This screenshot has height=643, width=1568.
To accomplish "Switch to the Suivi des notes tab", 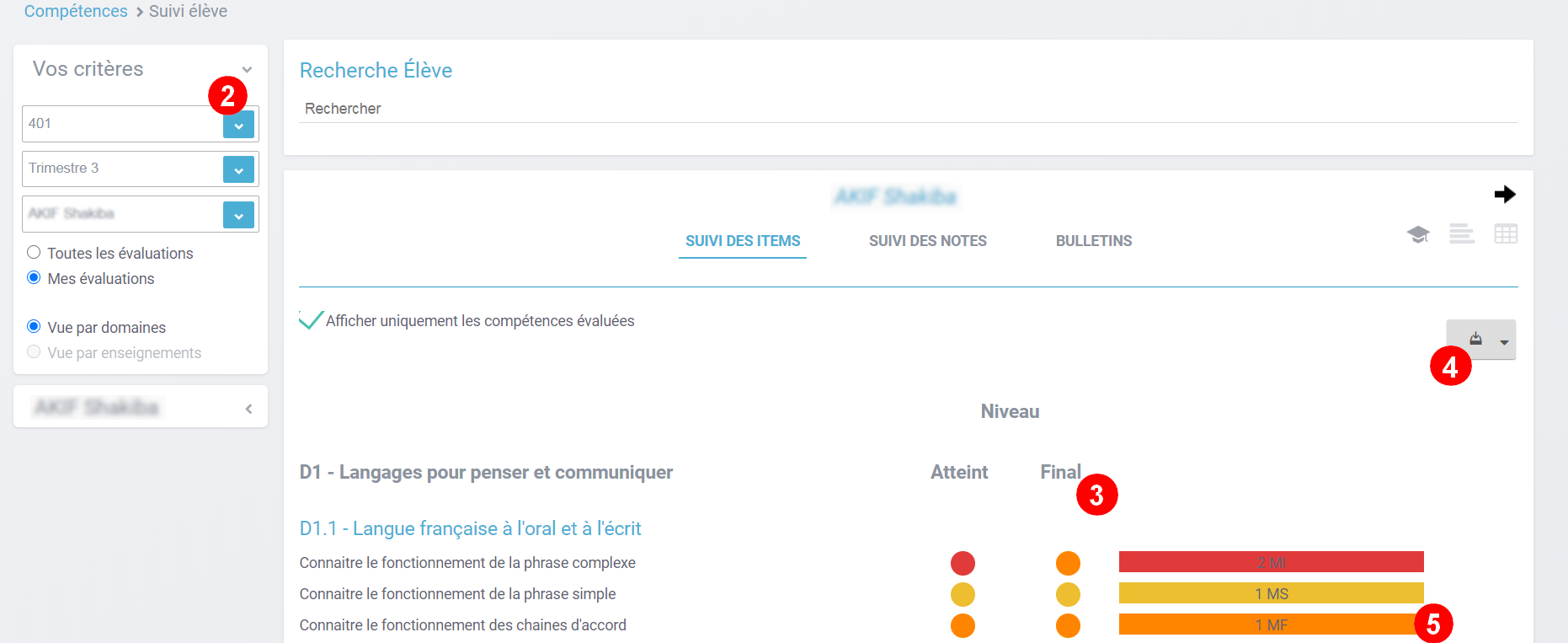I will point(927,241).
